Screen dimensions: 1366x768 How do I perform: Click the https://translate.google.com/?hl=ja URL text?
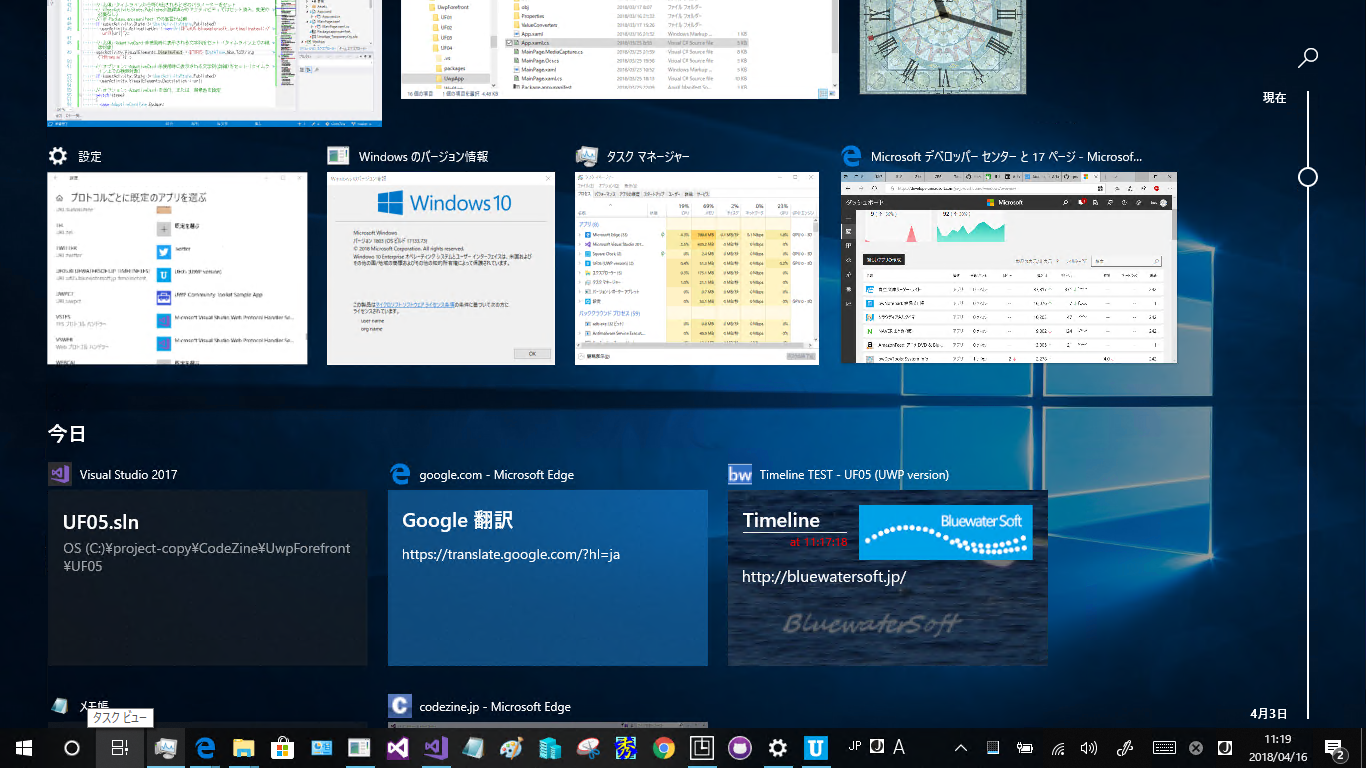point(511,554)
